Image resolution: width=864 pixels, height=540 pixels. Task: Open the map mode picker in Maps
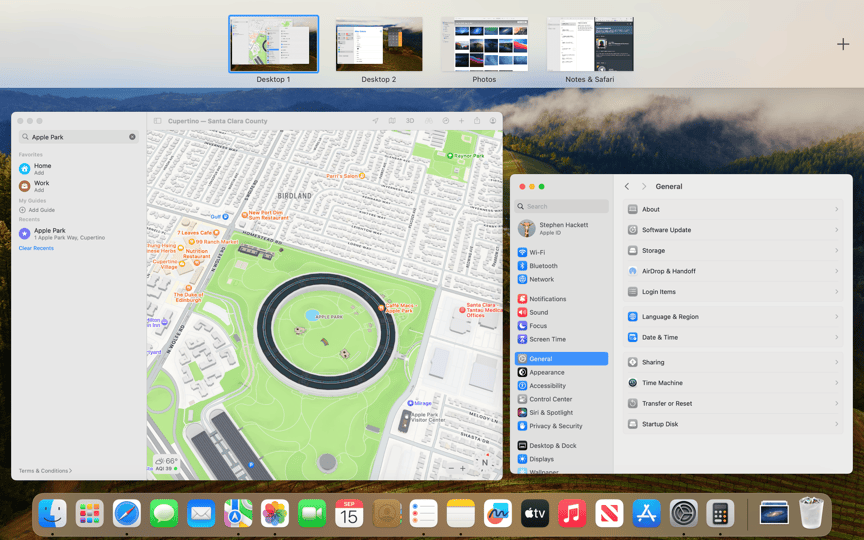coord(392,121)
